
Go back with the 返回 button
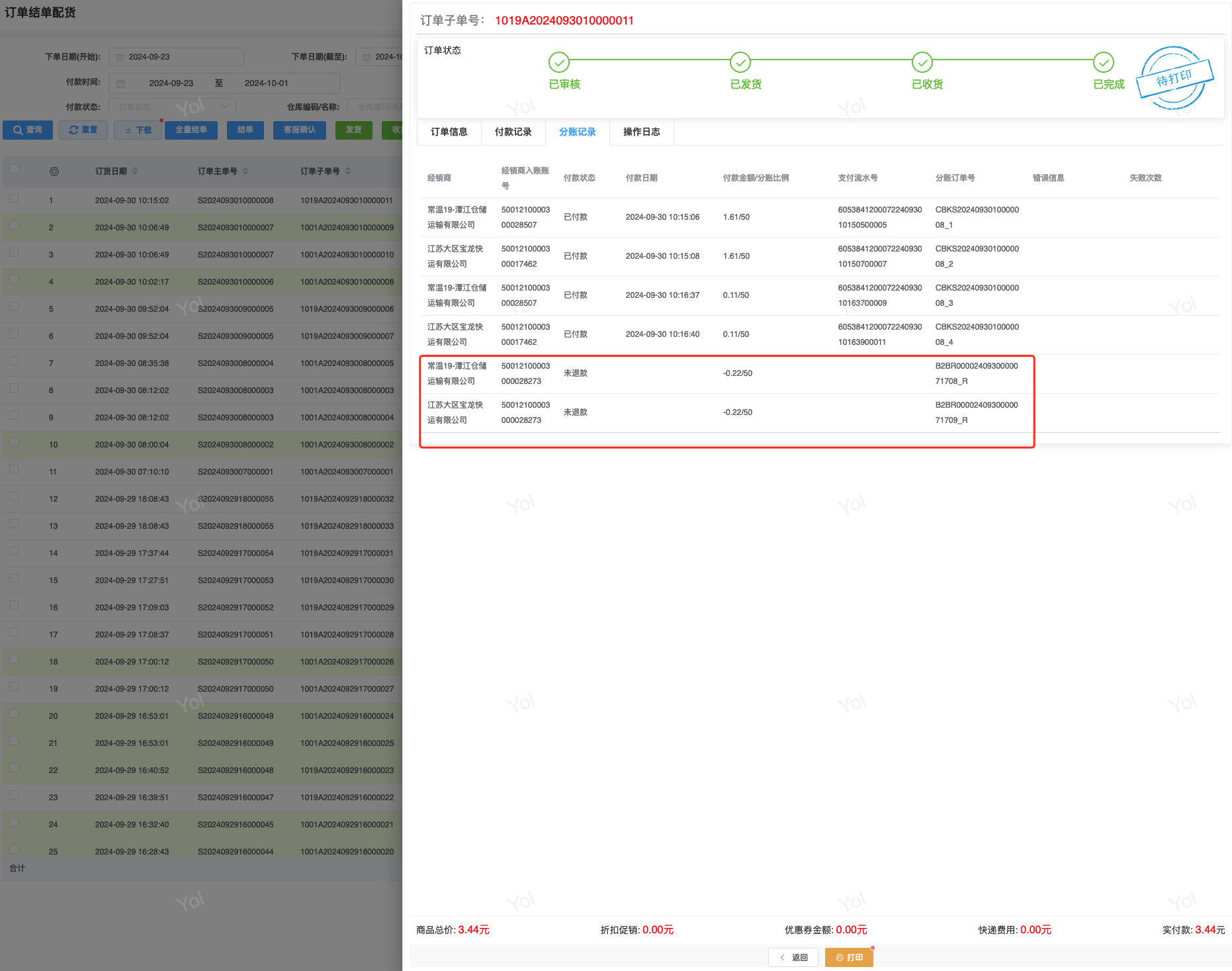coord(793,958)
